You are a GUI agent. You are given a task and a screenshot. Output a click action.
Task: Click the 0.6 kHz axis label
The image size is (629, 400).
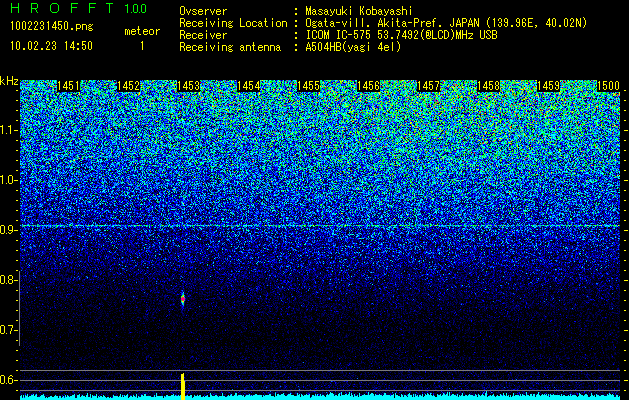point(8,380)
